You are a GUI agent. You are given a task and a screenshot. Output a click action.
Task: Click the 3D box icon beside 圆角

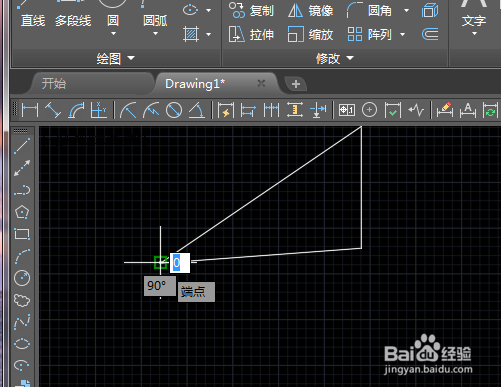point(430,10)
